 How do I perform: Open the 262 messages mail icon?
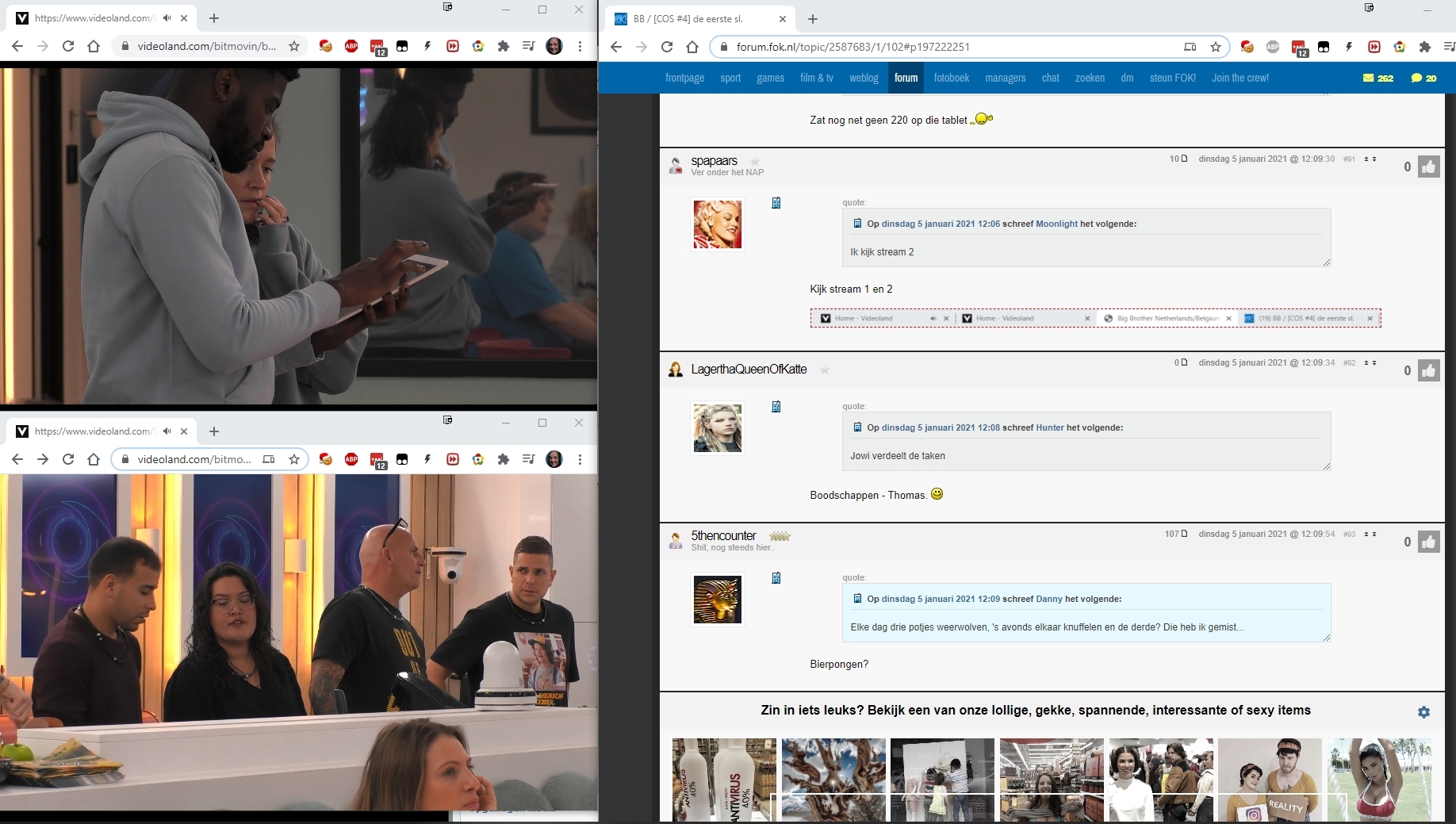[1378, 78]
